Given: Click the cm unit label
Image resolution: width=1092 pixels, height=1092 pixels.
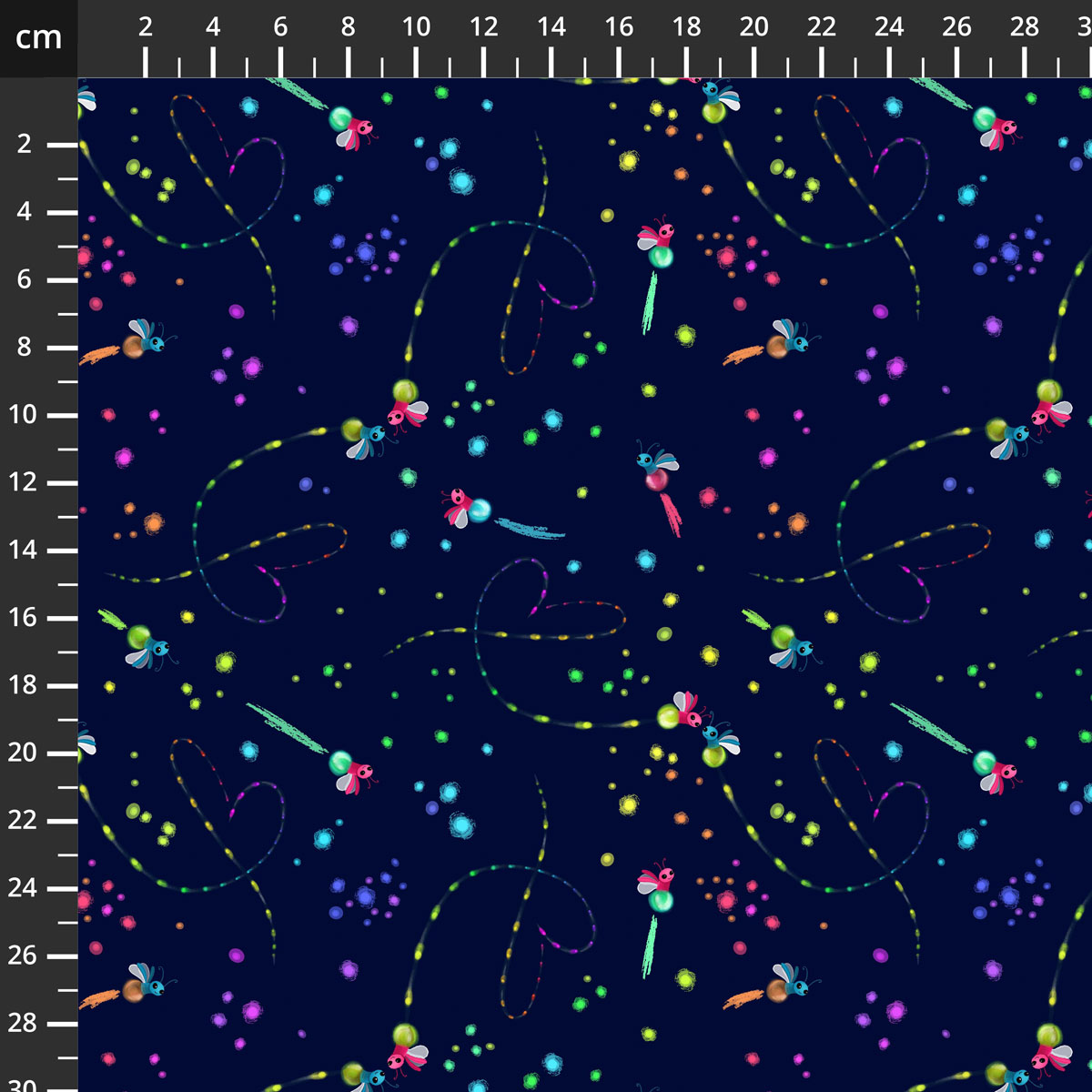Looking at the screenshot, I should pyautogui.click(x=38, y=38).
